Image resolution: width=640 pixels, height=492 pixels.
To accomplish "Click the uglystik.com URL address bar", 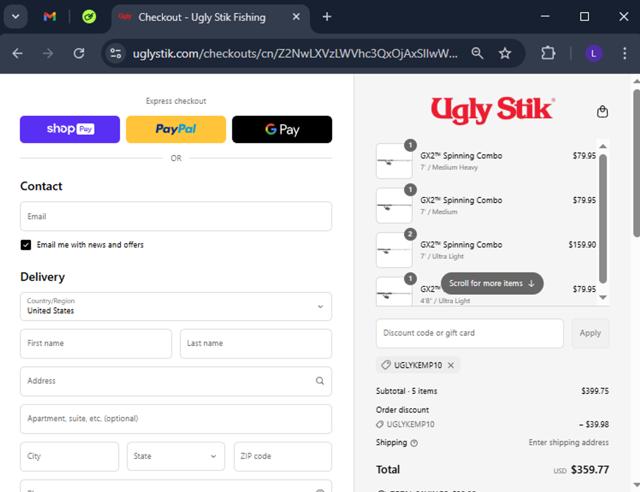I will click(x=295, y=53).
